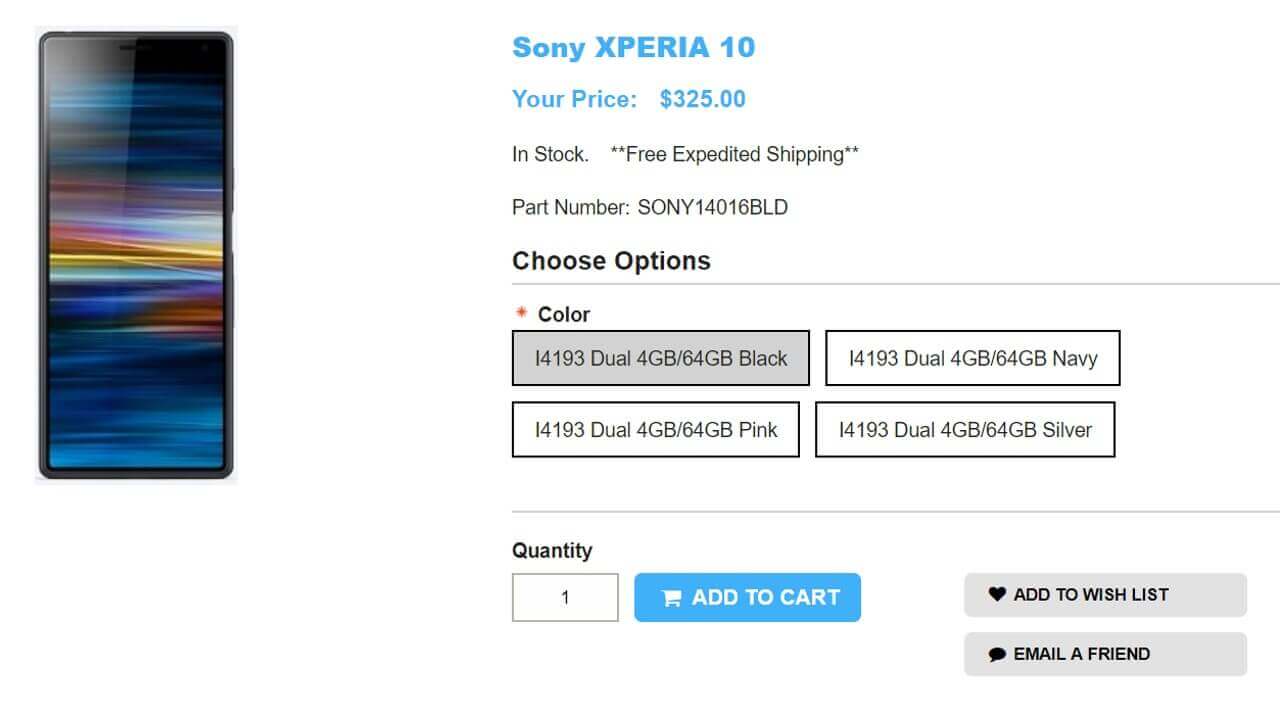Click the heart icon for wish list
The image size is (1280, 720).
(997, 594)
